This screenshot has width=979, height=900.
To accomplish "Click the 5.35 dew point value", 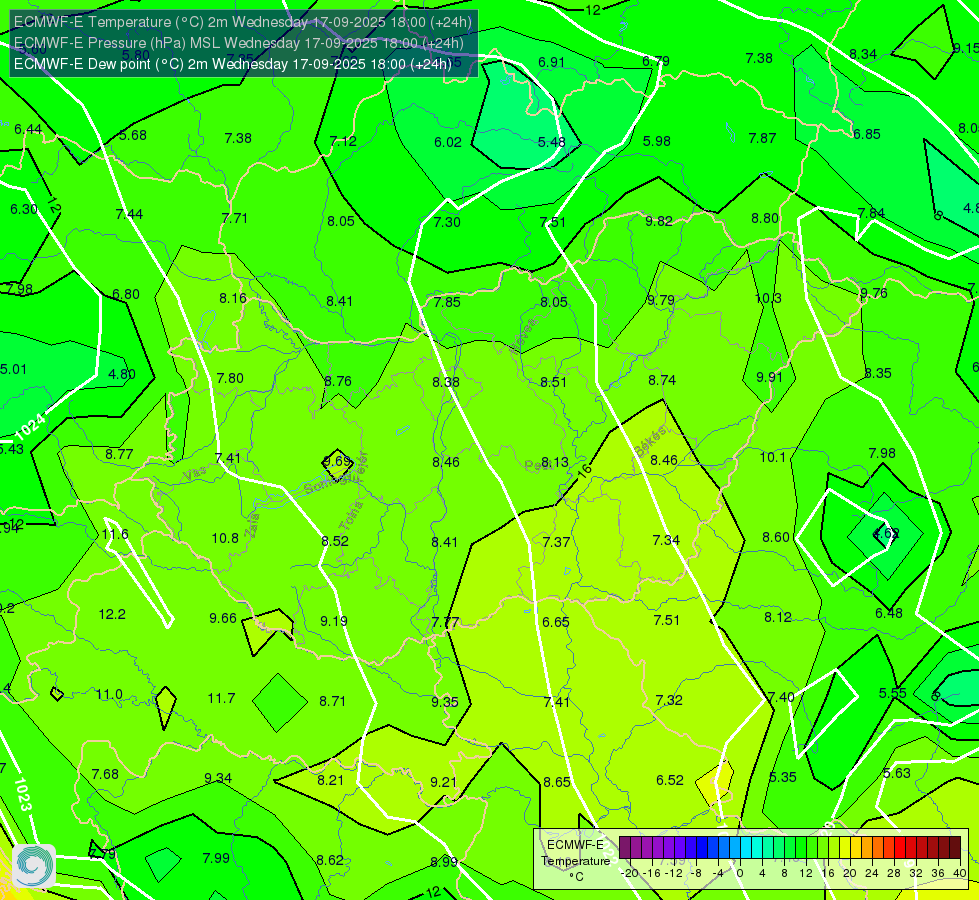I will click(x=783, y=777).
